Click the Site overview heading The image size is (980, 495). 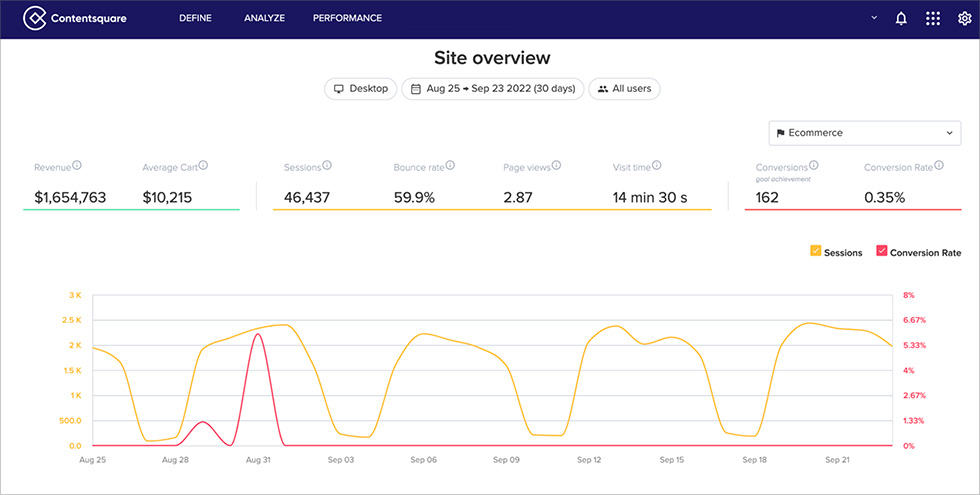[492, 58]
